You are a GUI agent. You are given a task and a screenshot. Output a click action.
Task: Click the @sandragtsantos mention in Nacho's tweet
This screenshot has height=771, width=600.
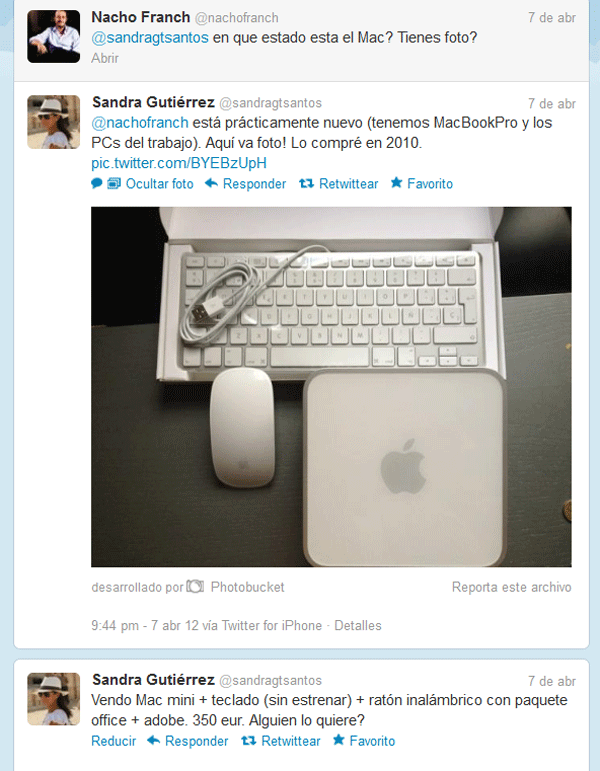point(150,38)
